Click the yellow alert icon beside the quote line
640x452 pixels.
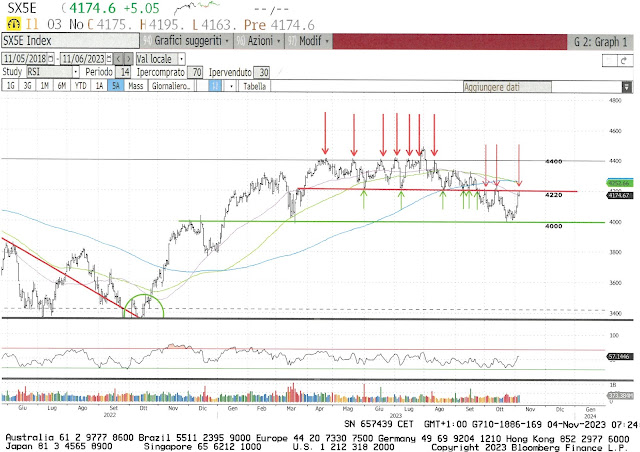click(13, 24)
